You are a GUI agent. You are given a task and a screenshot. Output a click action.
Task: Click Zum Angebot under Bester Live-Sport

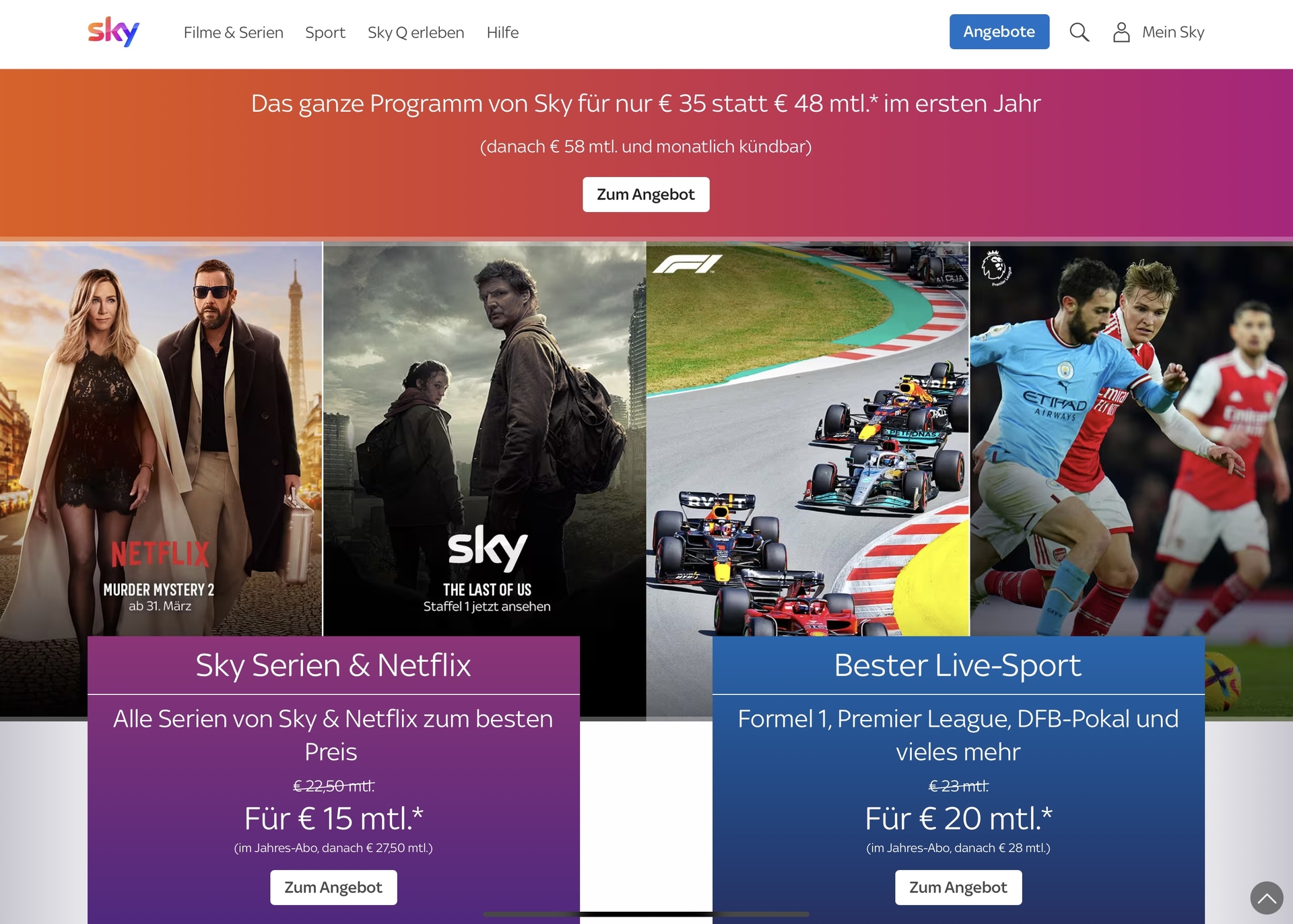pos(958,888)
